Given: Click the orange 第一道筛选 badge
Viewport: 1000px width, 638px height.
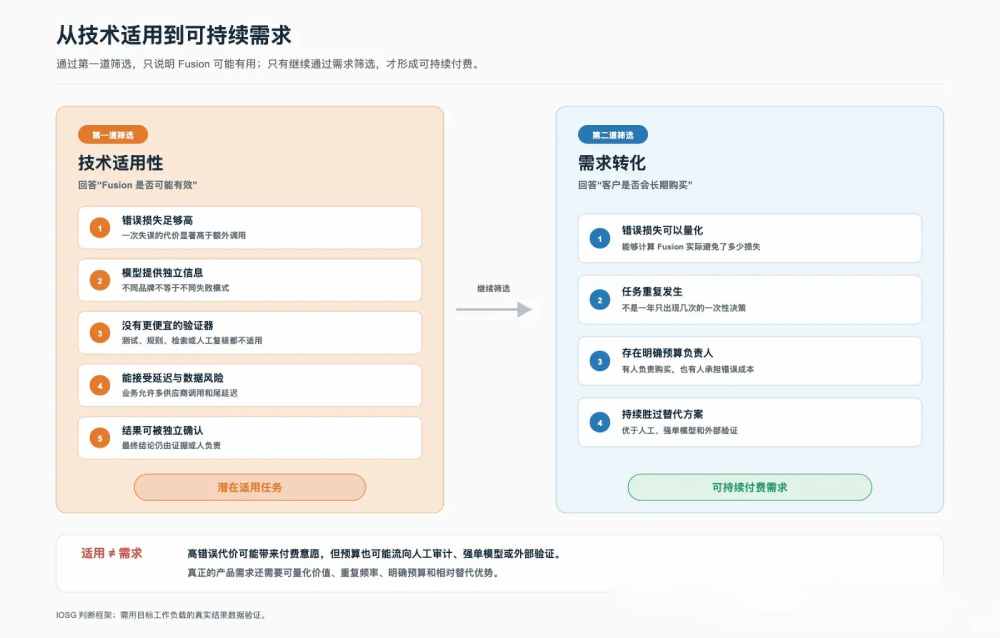Looking at the screenshot, I should 113,135.
